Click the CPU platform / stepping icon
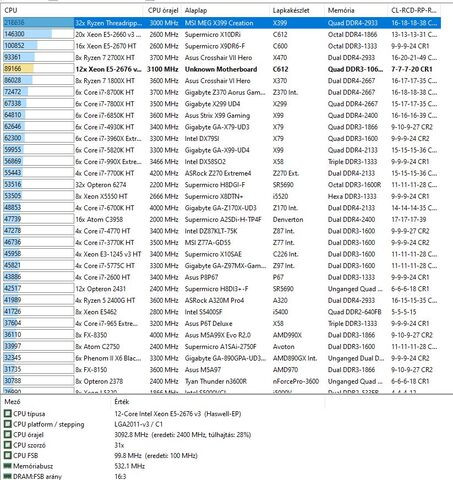Viewport: 453px width, 480px height. (8, 424)
